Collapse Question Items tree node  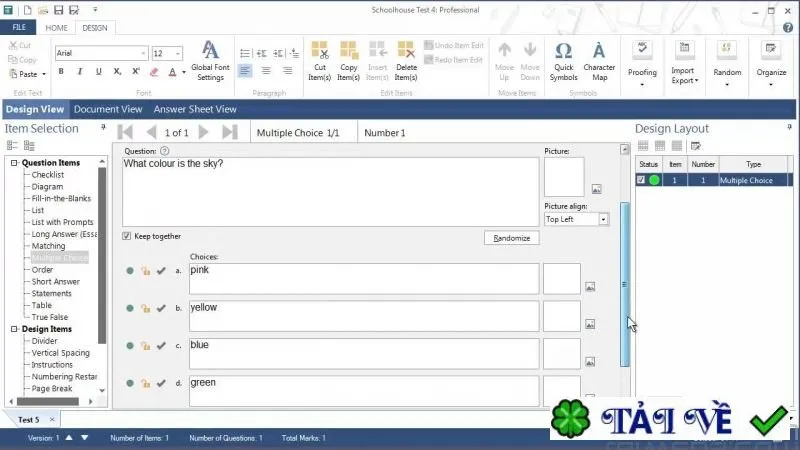pos(14,163)
